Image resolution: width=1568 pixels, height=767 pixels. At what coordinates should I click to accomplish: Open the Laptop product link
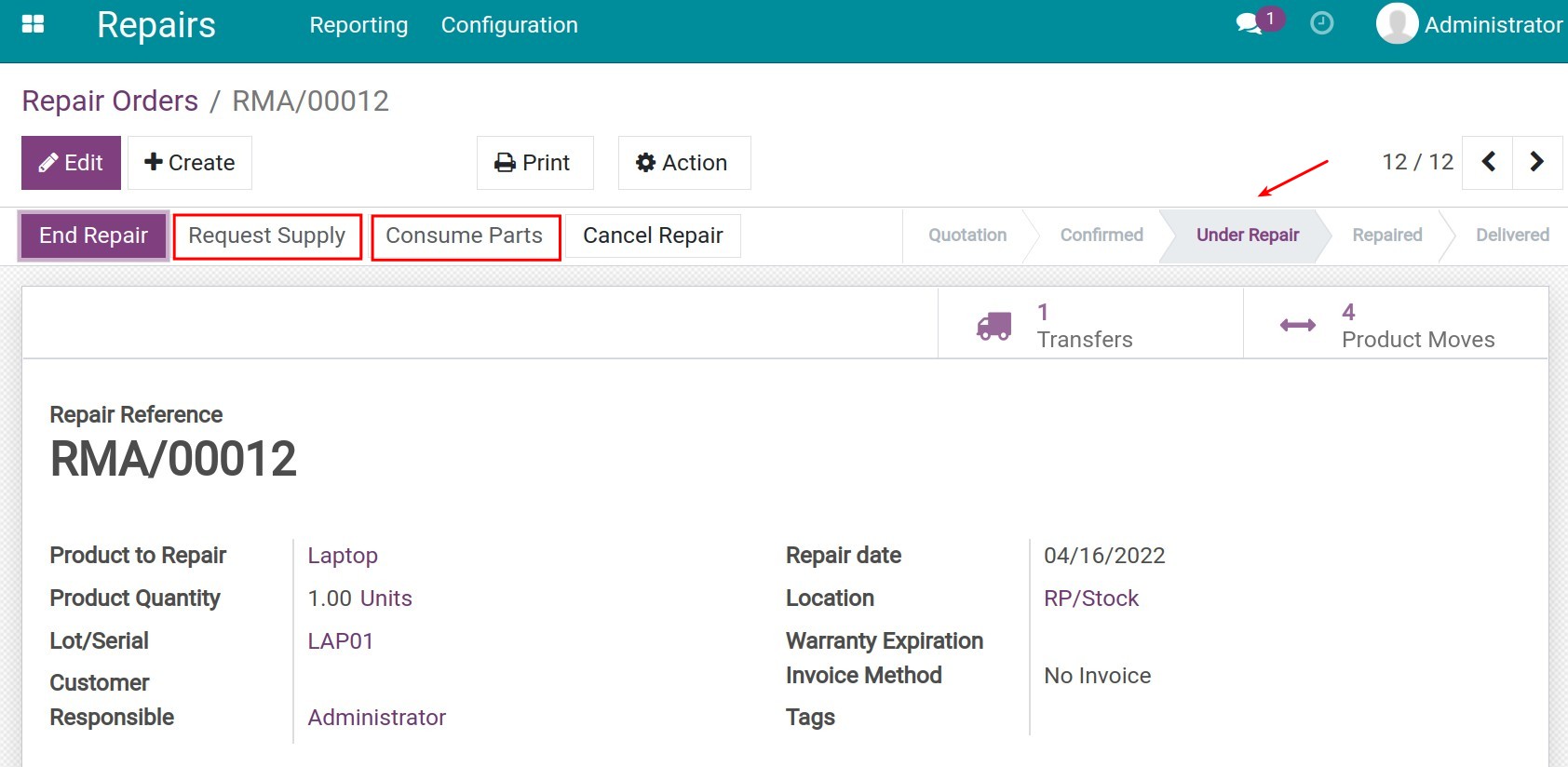pos(343,556)
